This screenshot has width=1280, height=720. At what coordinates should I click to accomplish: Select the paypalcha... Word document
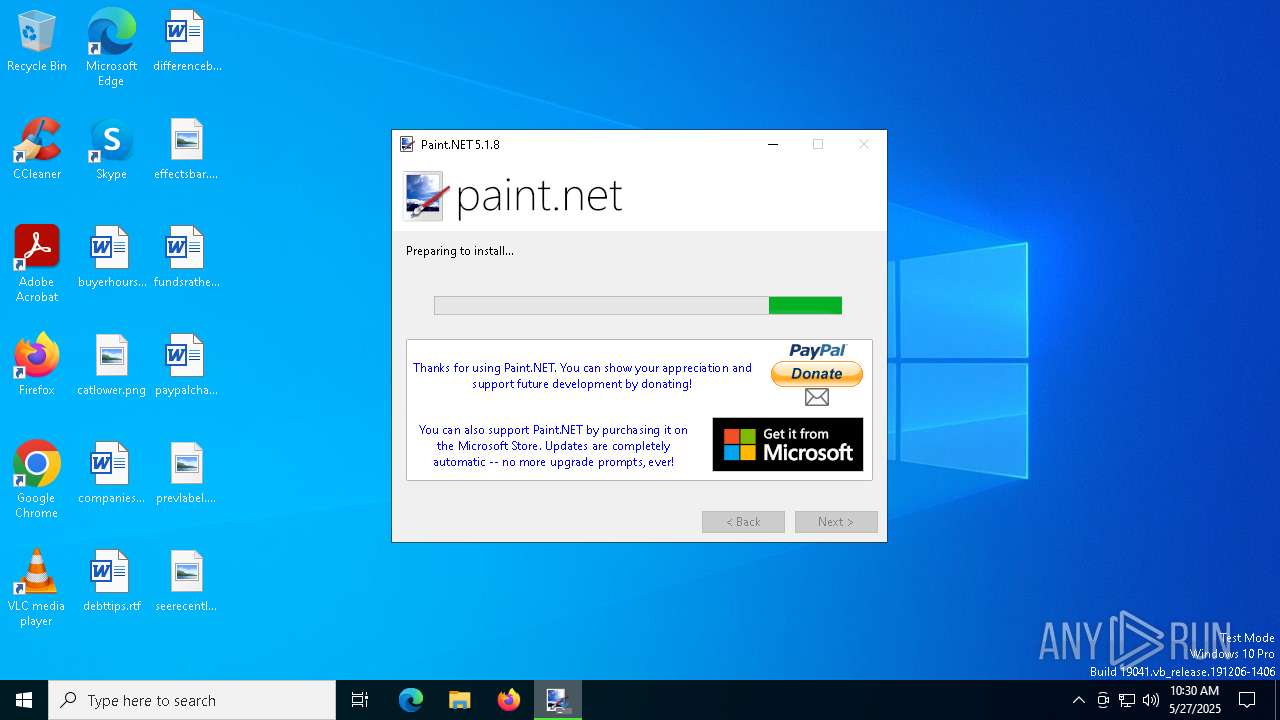[187, 366]
